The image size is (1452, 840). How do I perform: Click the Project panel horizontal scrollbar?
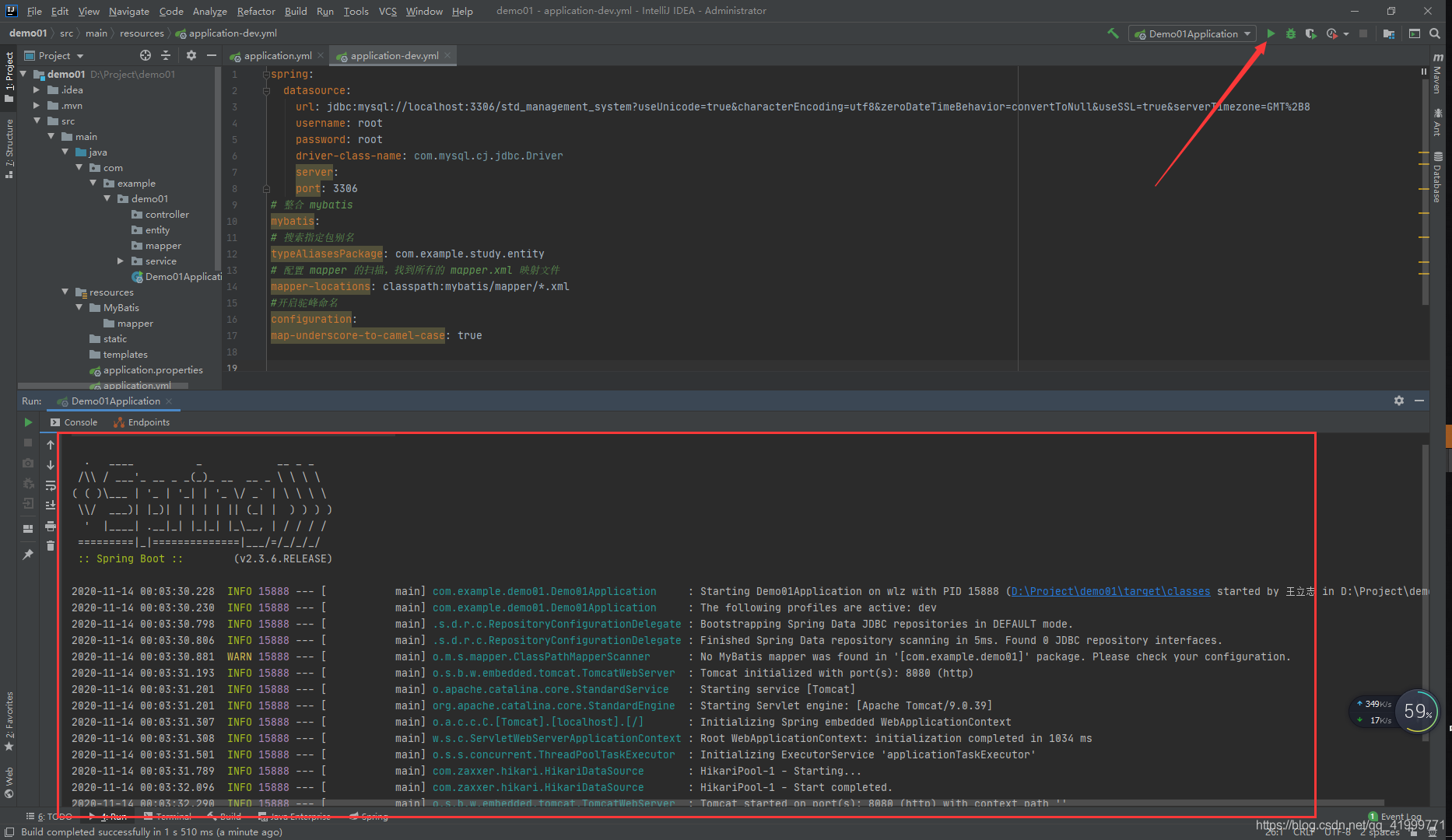coord(104,385)
